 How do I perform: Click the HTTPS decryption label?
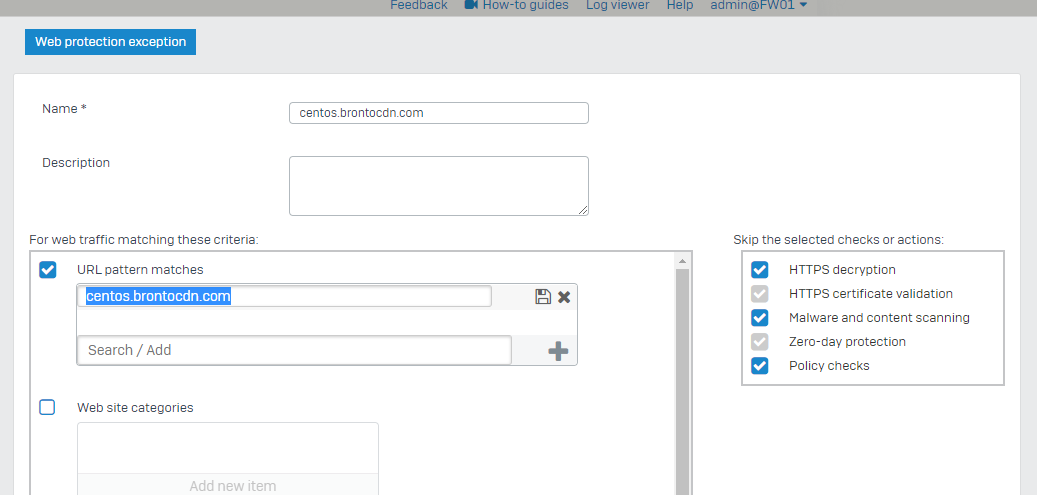[842, 269]
